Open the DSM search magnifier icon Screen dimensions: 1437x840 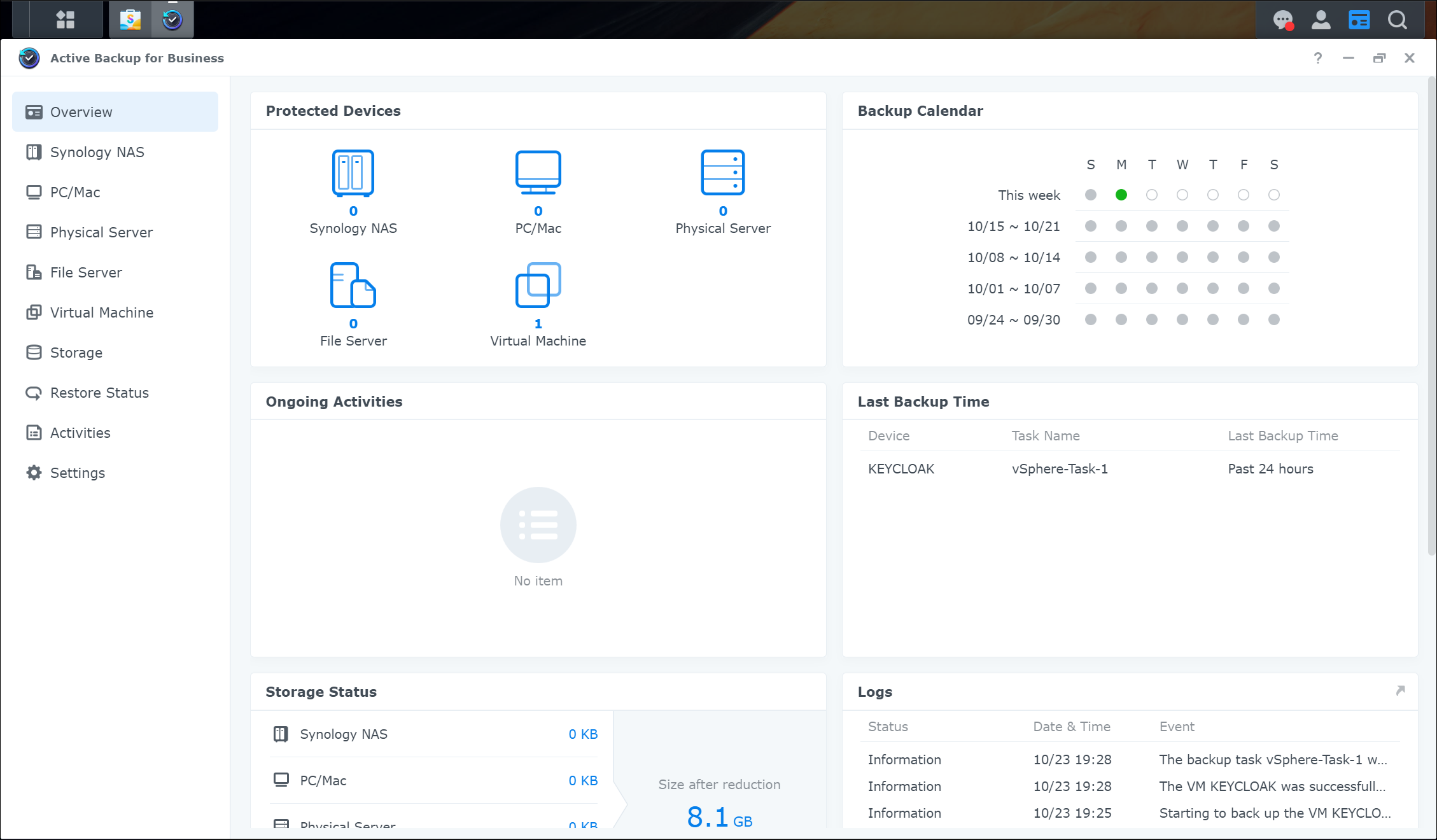tap(1397, 20)
